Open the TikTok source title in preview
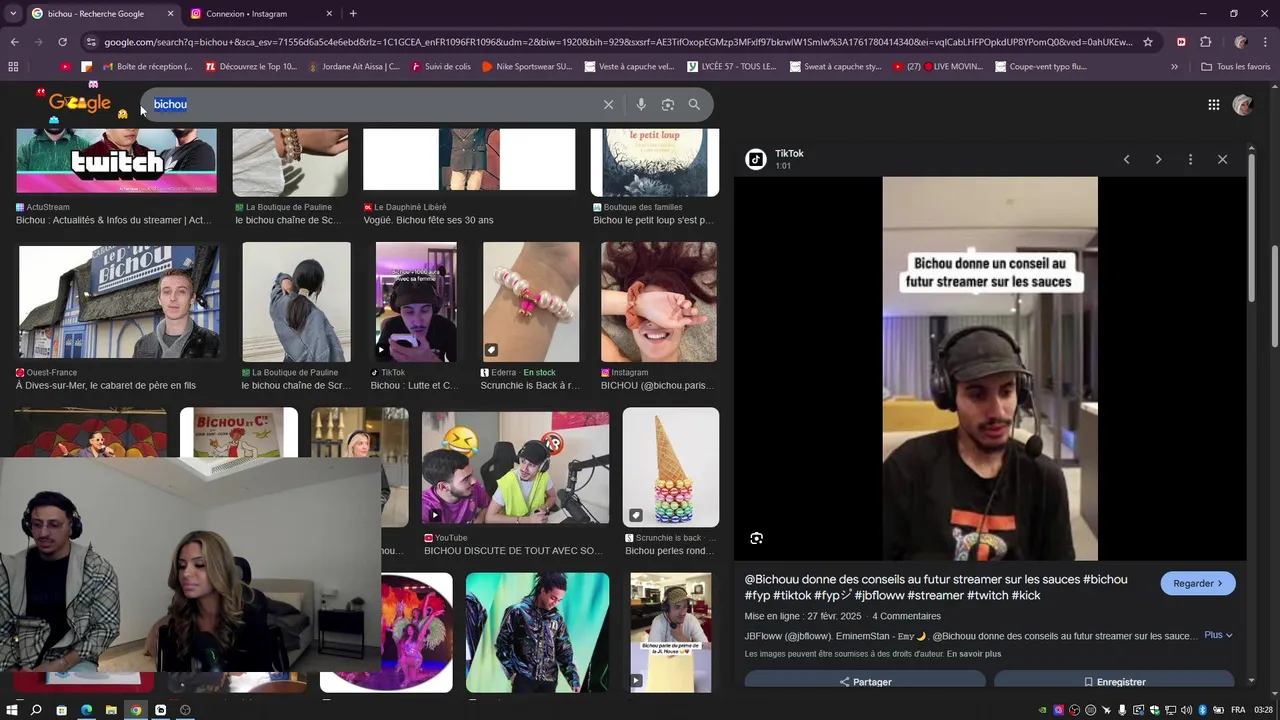This screenshot has height=720, width=1280. pyautogui.click(x=789, y=154)
